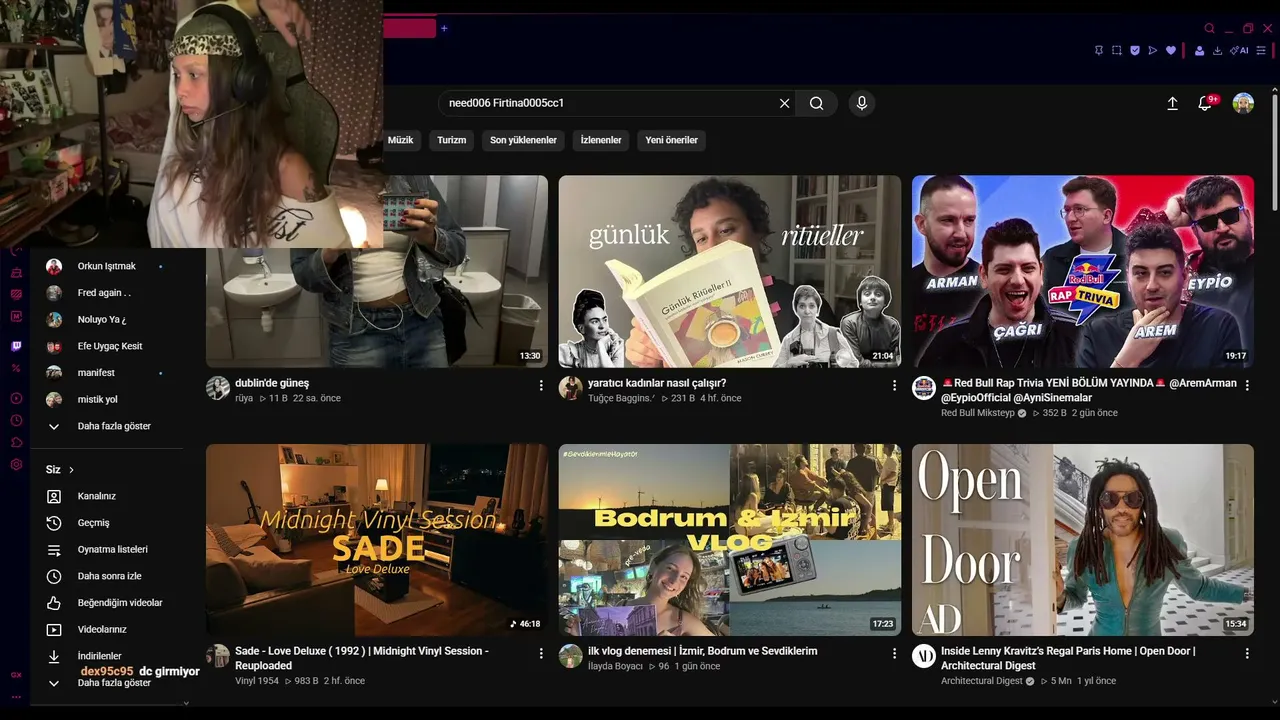Play the Bodrum & İzmir vlog thumbnail
This screenshot has height=720, width=1280.
[730, 540]
